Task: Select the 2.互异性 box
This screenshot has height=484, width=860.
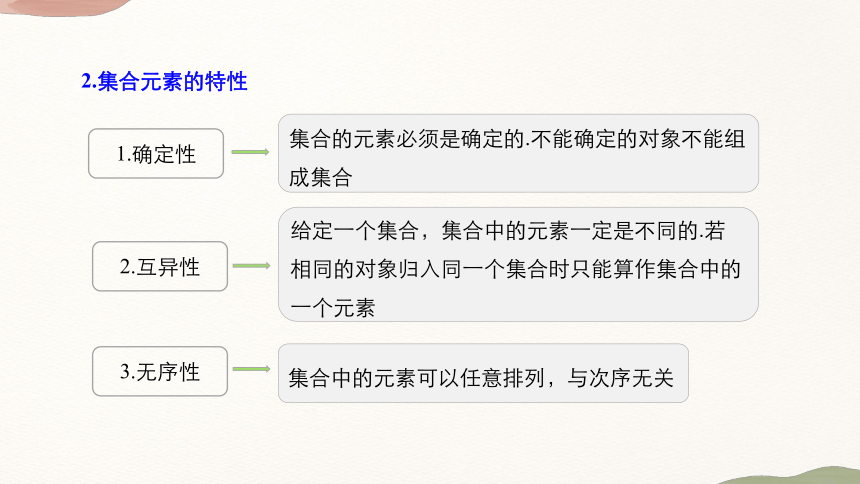Action: [160, 266]
